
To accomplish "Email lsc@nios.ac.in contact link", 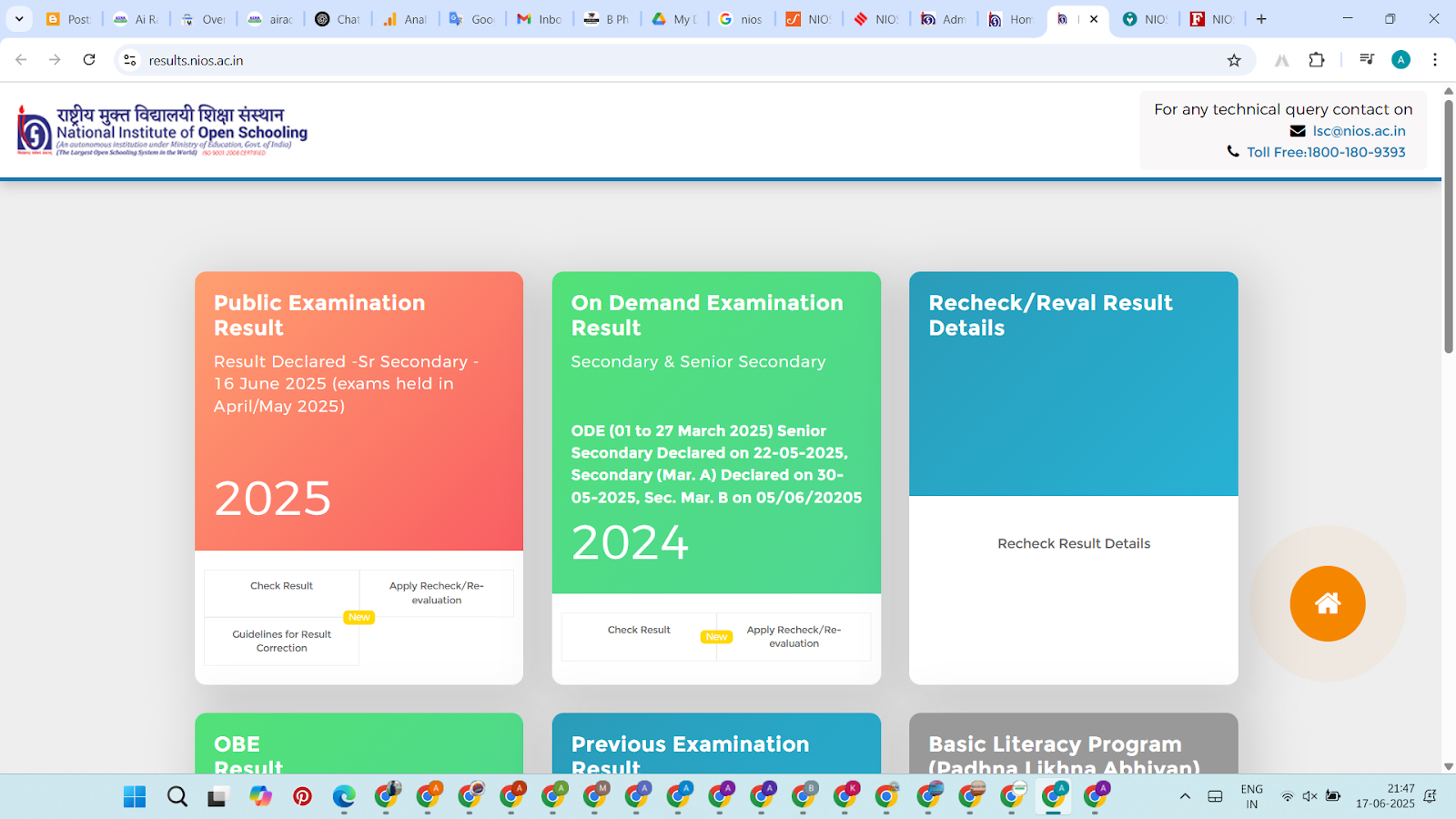I will 1359,131.
